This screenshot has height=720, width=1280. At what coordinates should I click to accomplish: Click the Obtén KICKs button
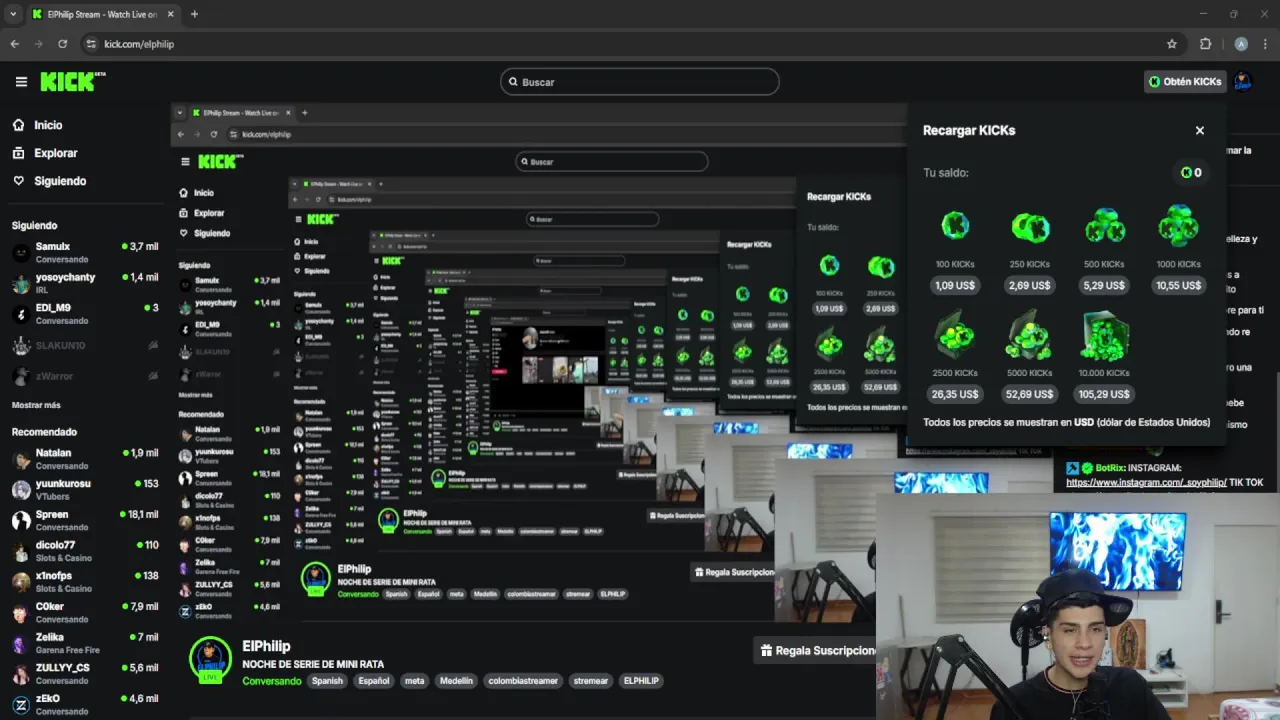pos(1185,82)
